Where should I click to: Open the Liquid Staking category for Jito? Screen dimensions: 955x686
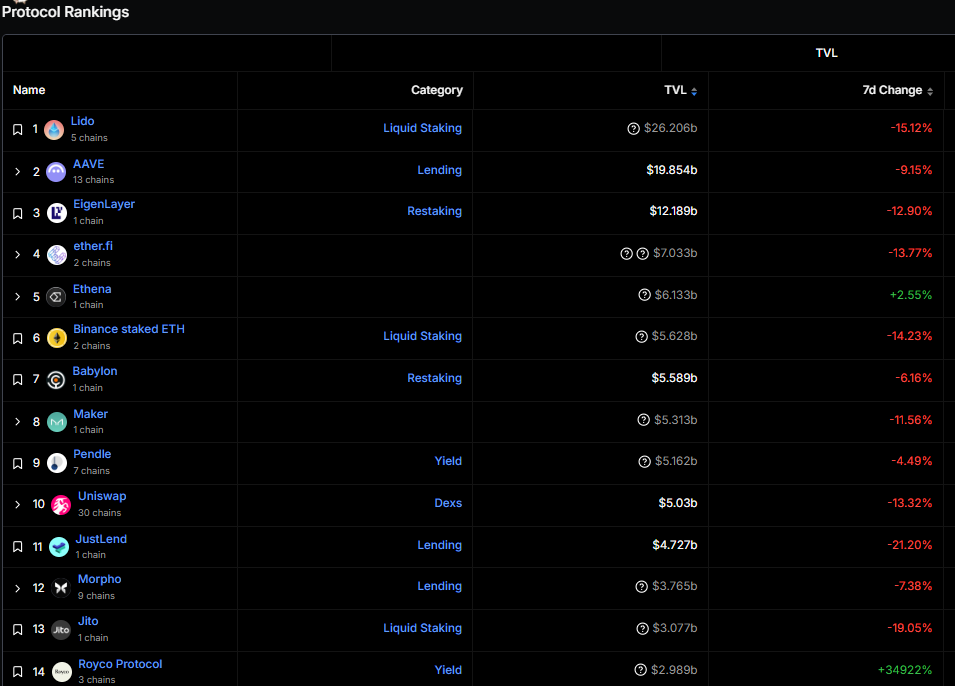(x=422, y=628)
